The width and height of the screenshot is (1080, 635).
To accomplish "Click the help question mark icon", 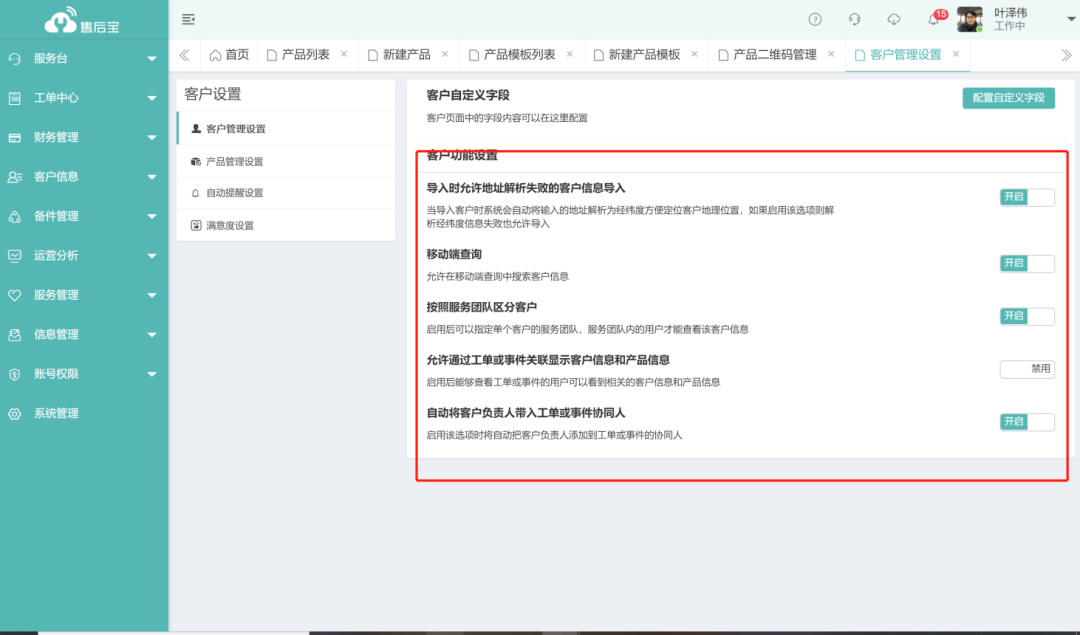I will coord(815,19).
